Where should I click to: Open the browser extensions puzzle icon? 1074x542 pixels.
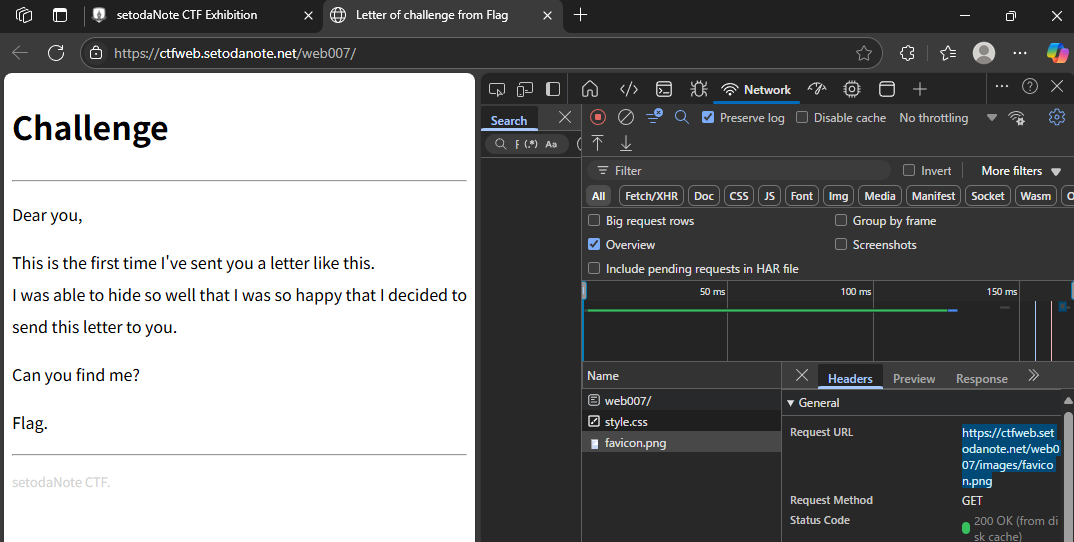(907, 53)
